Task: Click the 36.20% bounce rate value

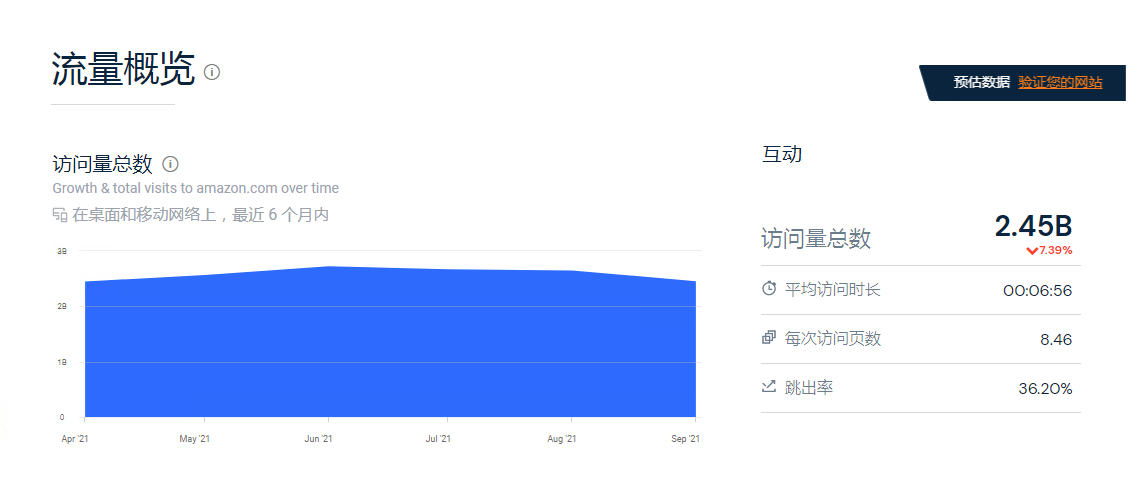Action: coord(1045,388)
